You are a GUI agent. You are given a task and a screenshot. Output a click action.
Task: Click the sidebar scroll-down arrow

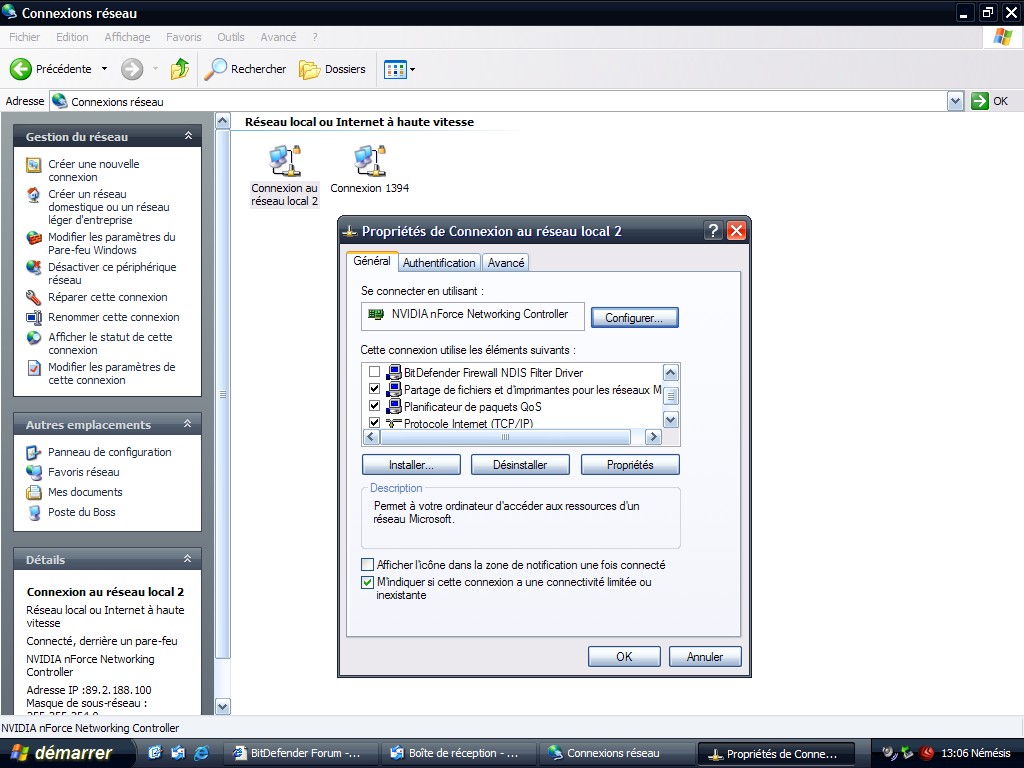click(x=223, y=706)
